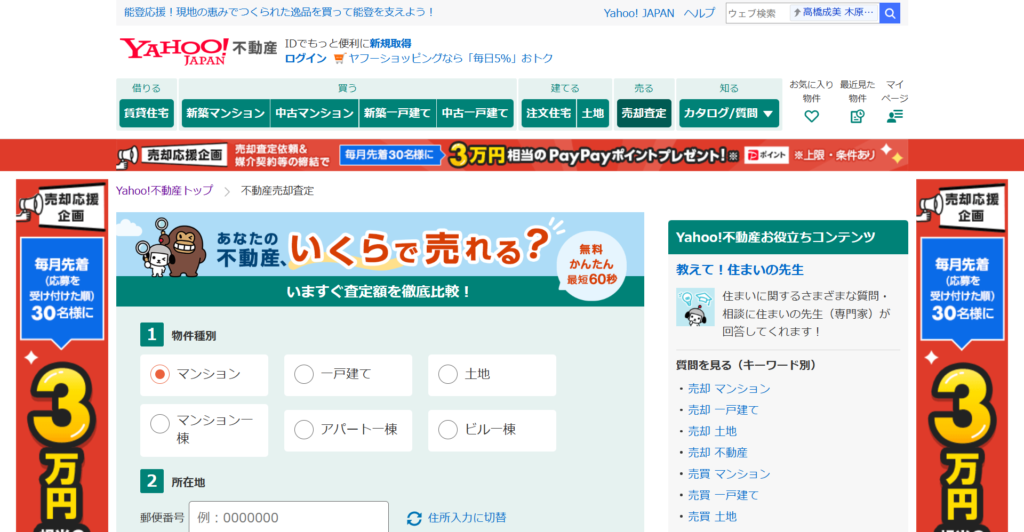Choose the 土地 radio option
This screenshot has height=532, width=1024.
448,374
